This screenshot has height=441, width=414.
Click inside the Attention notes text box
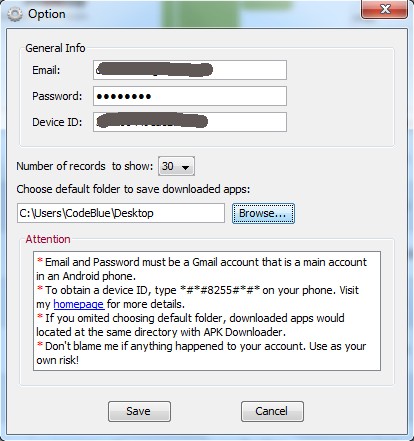(x=207, y=311)
